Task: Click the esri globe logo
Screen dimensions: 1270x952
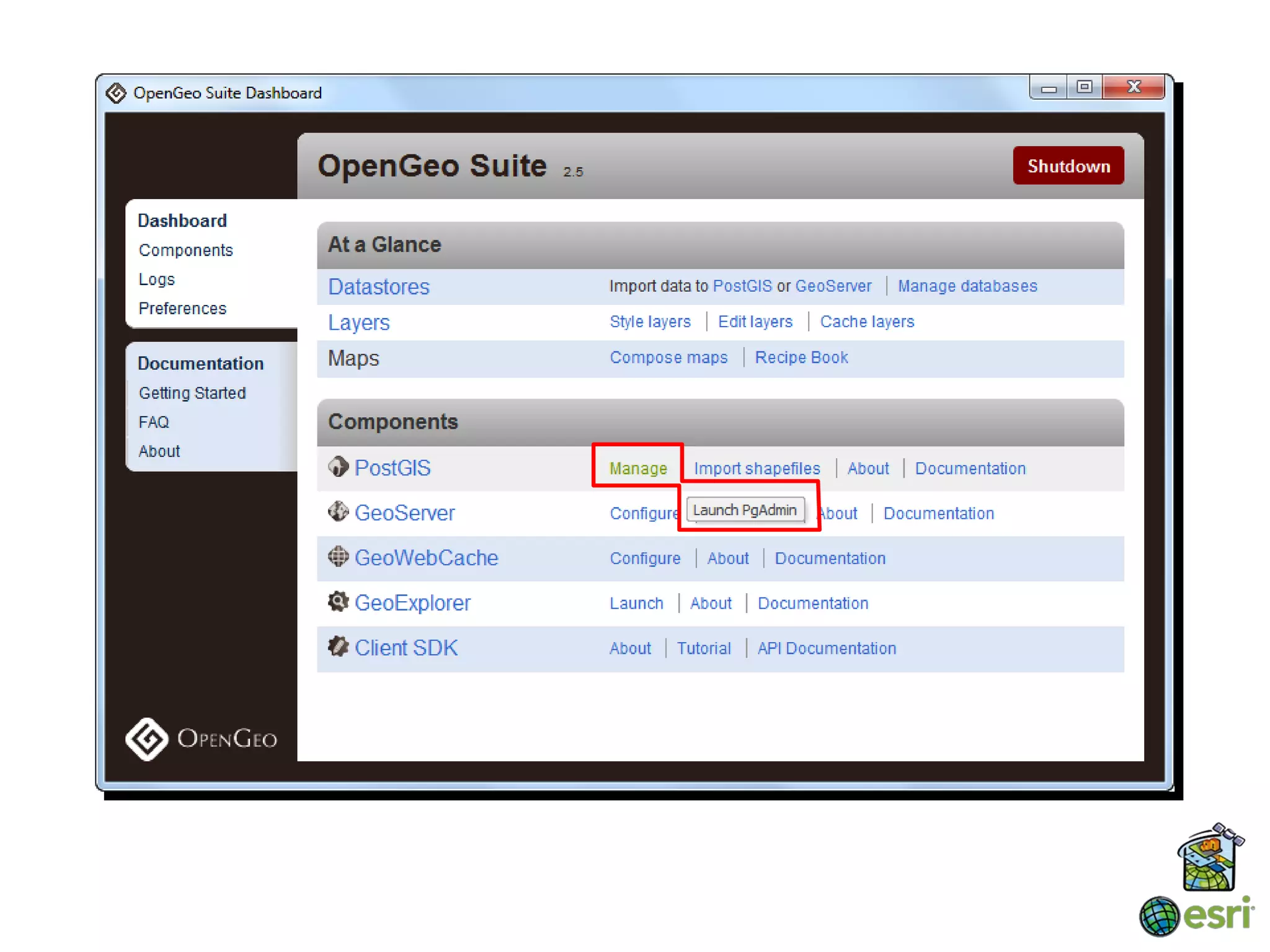Action: tap(1158, 916)
